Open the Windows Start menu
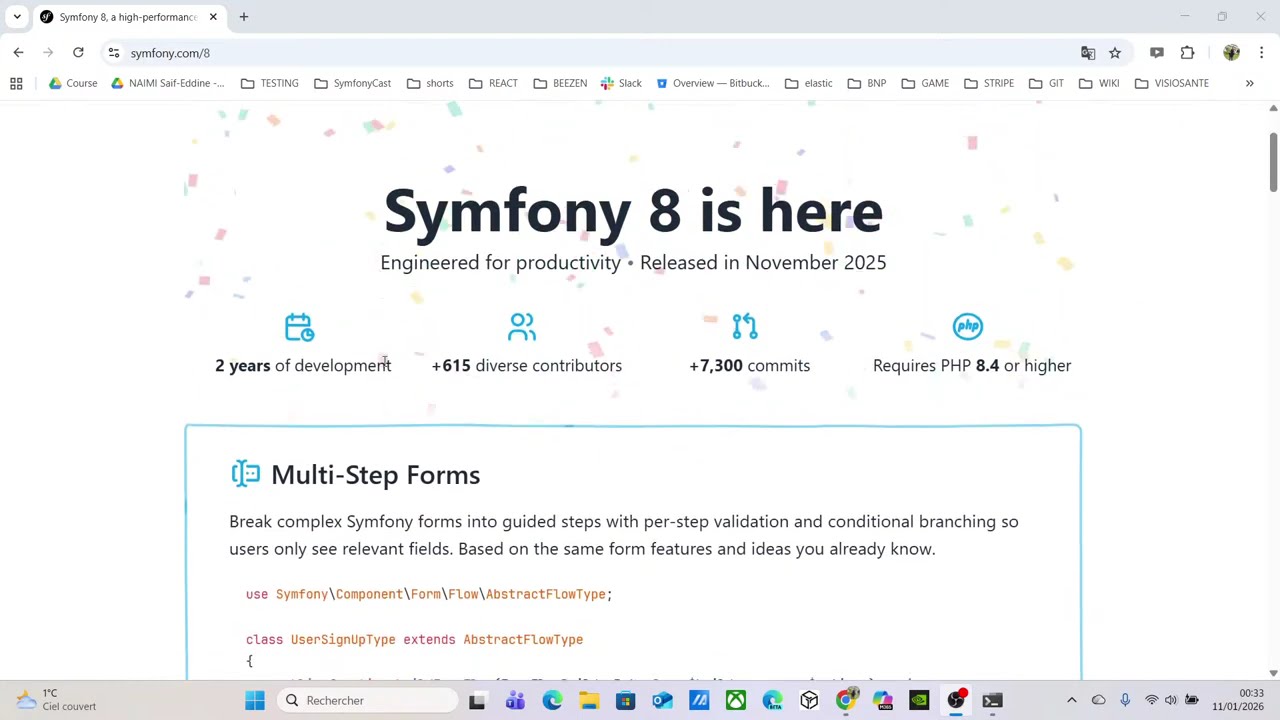Viewport: 1280px width, 720px height. pyautogui.click(x=255, y=700)
